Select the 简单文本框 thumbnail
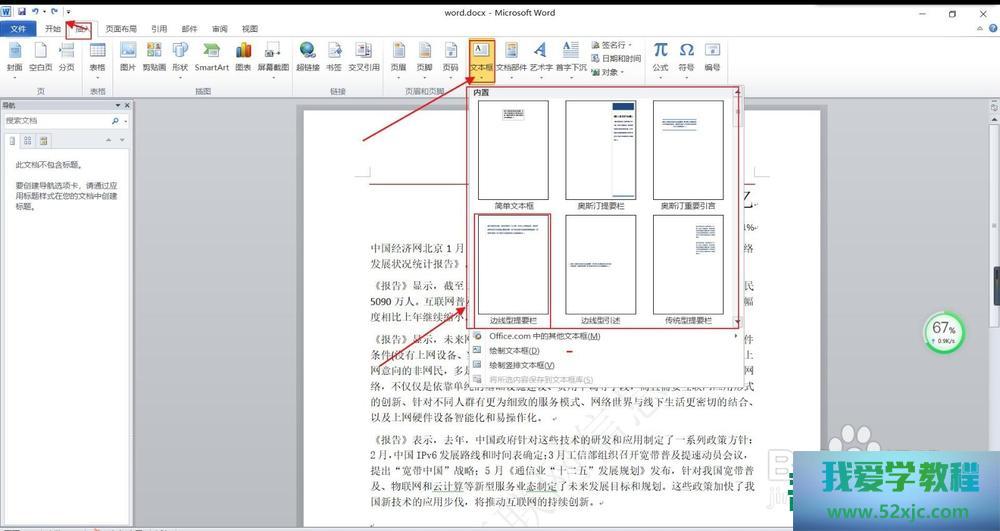Viewport: 1000px width, 531px height. coord(513,151)
